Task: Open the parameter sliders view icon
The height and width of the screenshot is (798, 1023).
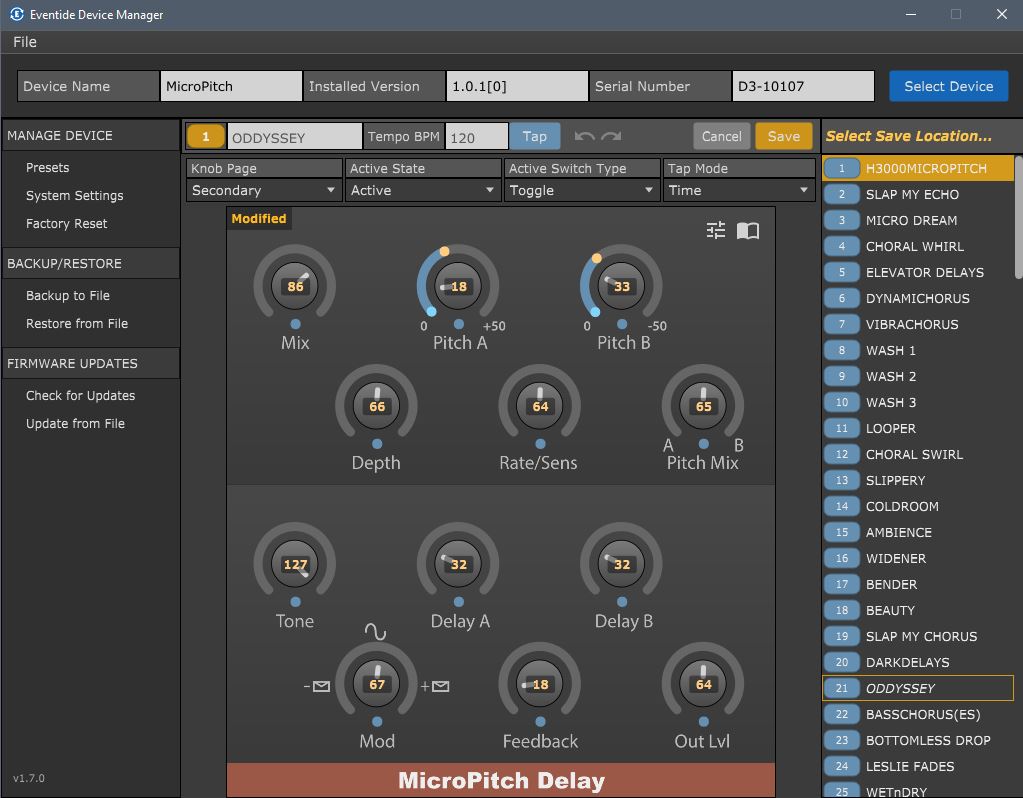Action: click(x=716, y=230)
